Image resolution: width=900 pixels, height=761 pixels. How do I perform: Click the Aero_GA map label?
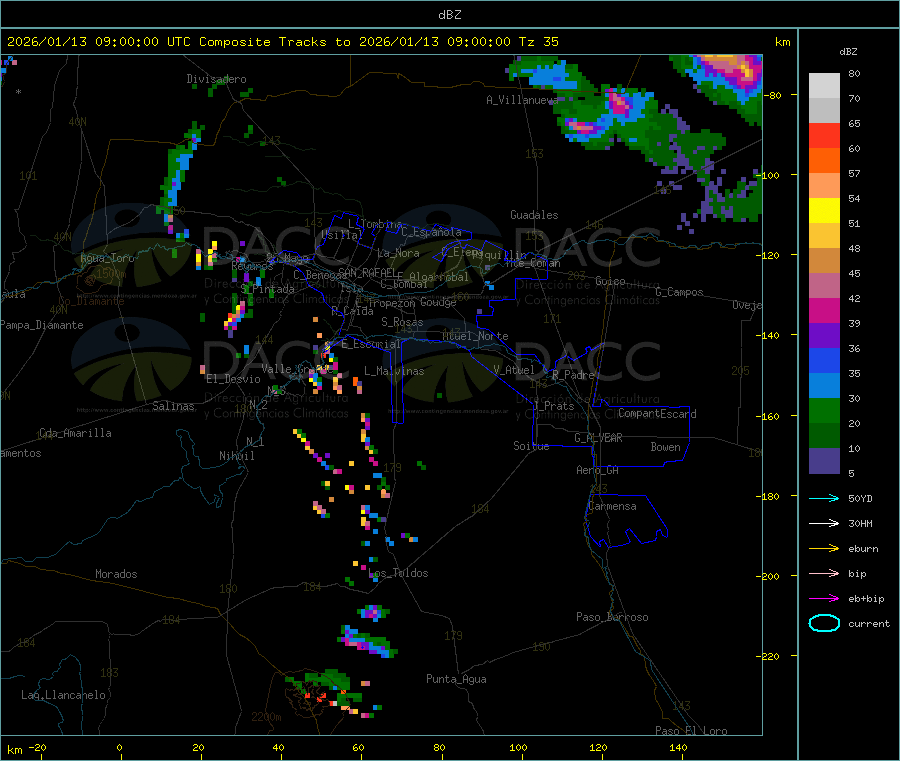597,470
